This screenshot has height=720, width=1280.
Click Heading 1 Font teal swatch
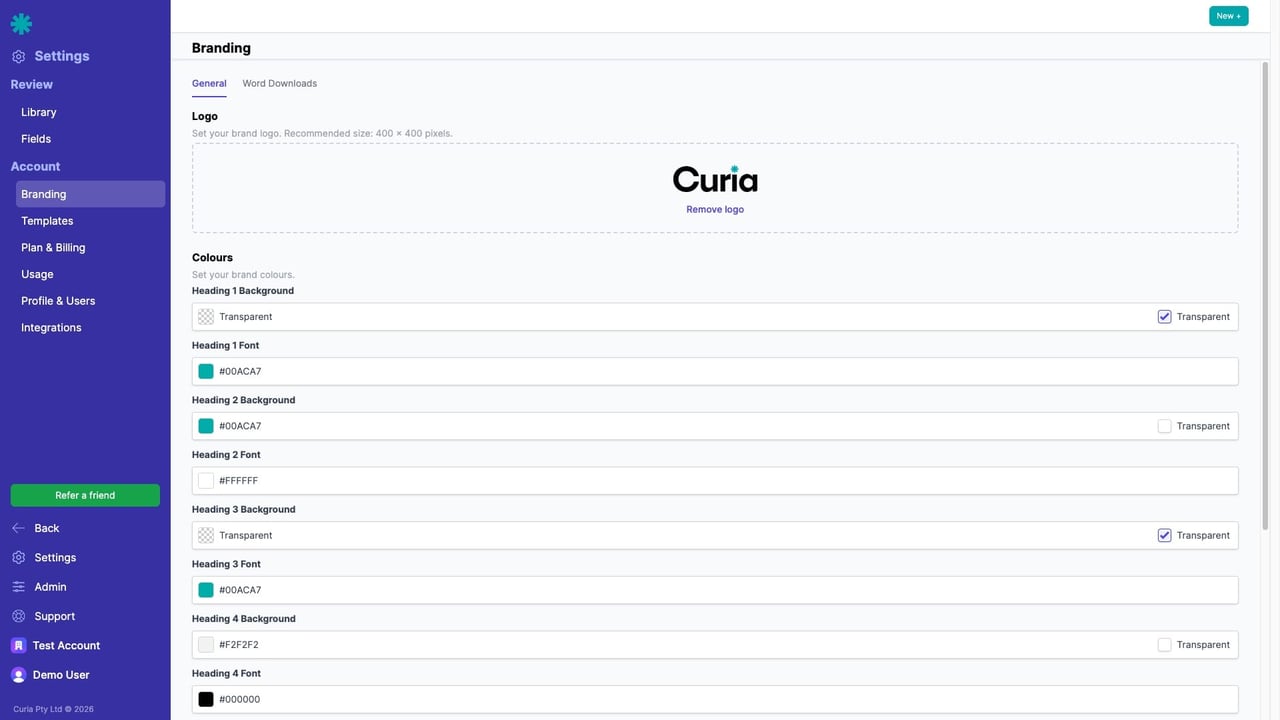(206, 372)
